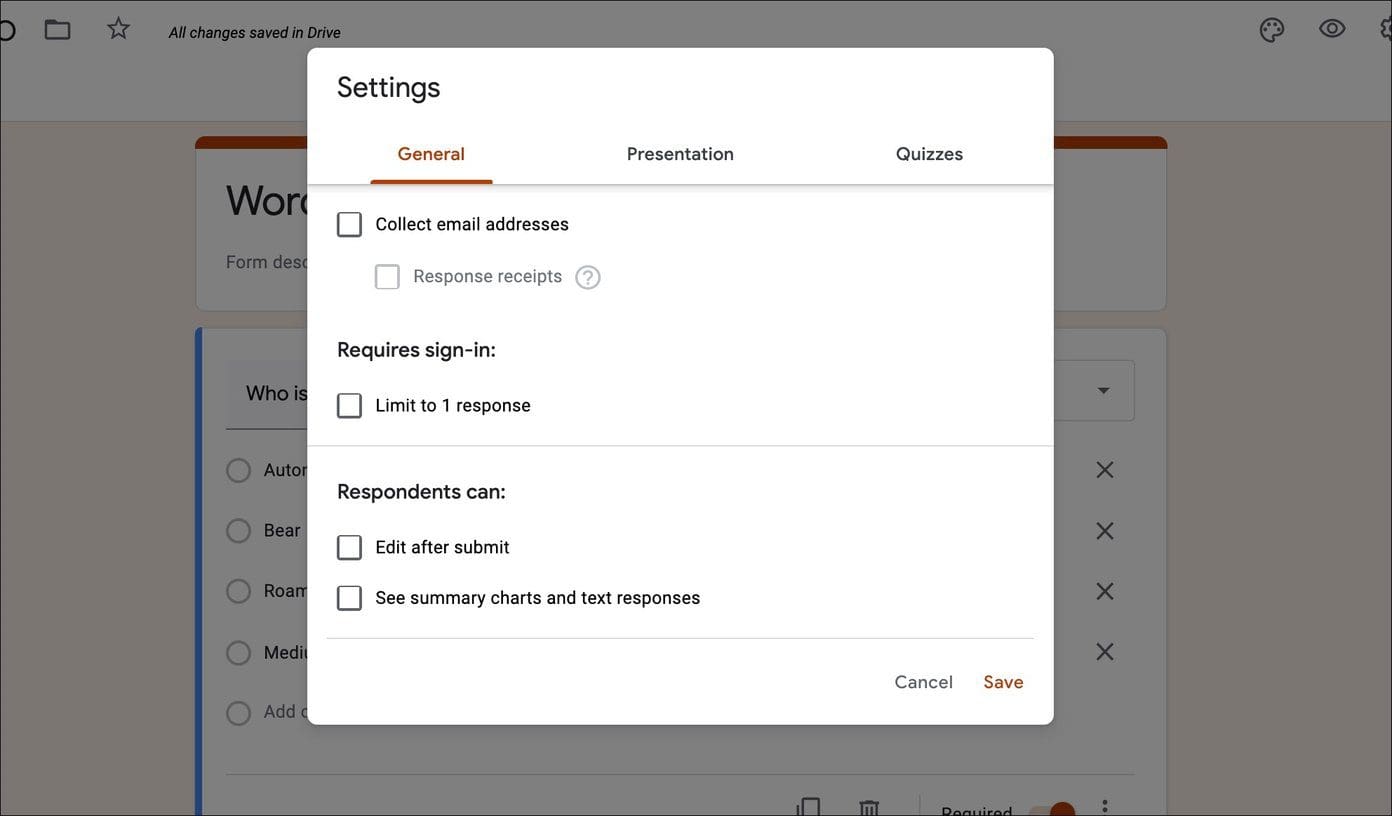Image resolution: width=1392 pixels, height=816 pixels.
Task: Open the theme color palette
Action: click(1271, 30)
